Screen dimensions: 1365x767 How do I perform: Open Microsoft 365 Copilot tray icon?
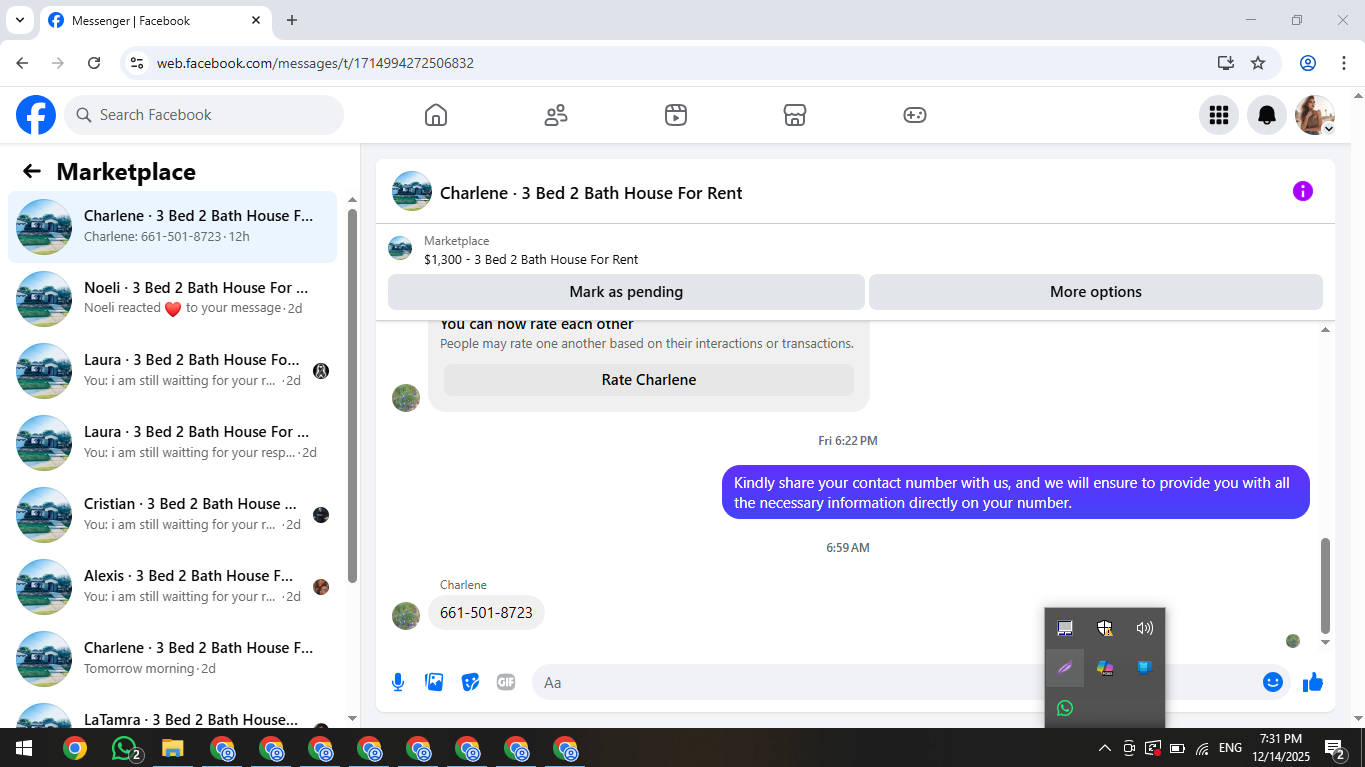1105,668
